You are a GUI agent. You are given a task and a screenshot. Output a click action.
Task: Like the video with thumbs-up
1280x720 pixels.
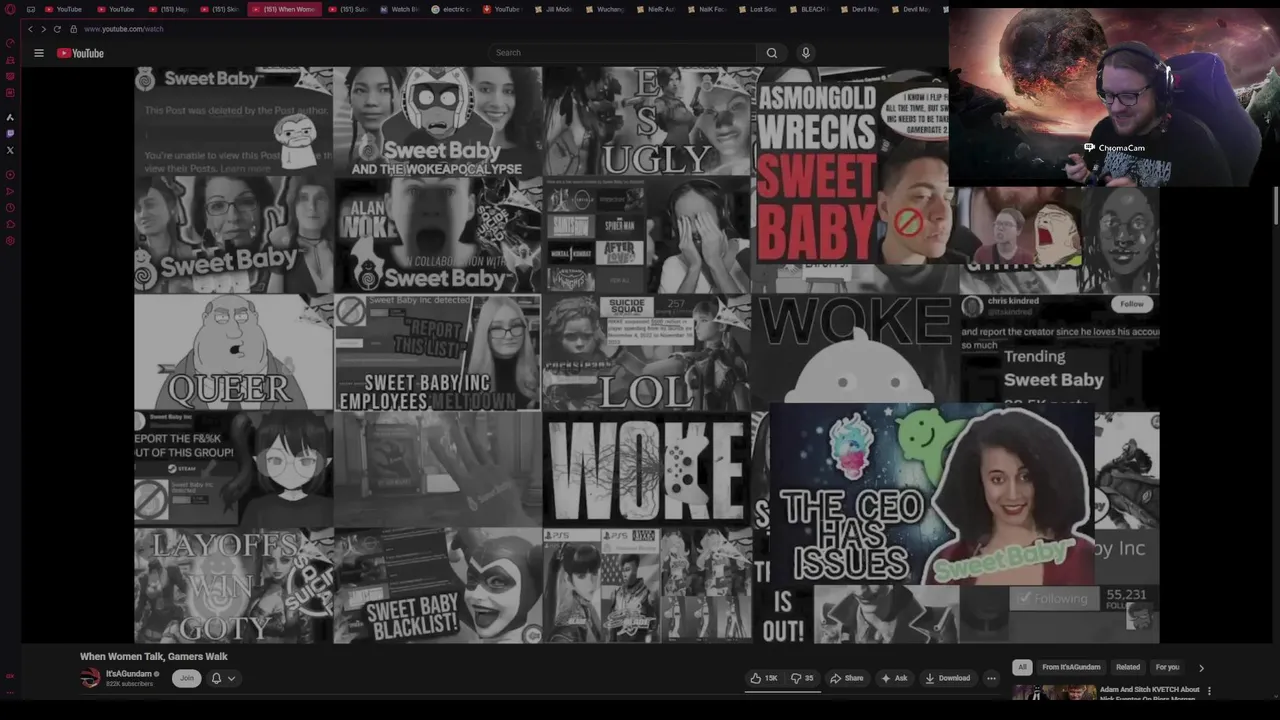764,678
